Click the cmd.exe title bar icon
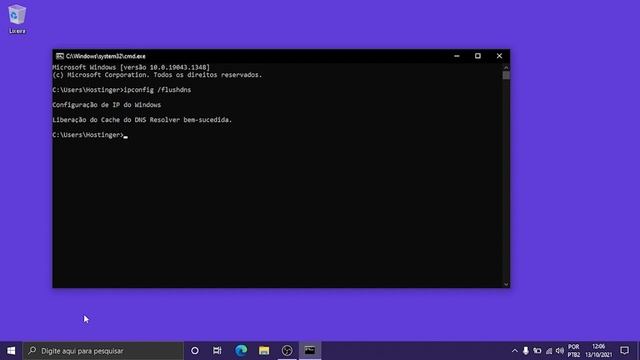640x360 pixels. pyautogui.click(x=60, y=56)
